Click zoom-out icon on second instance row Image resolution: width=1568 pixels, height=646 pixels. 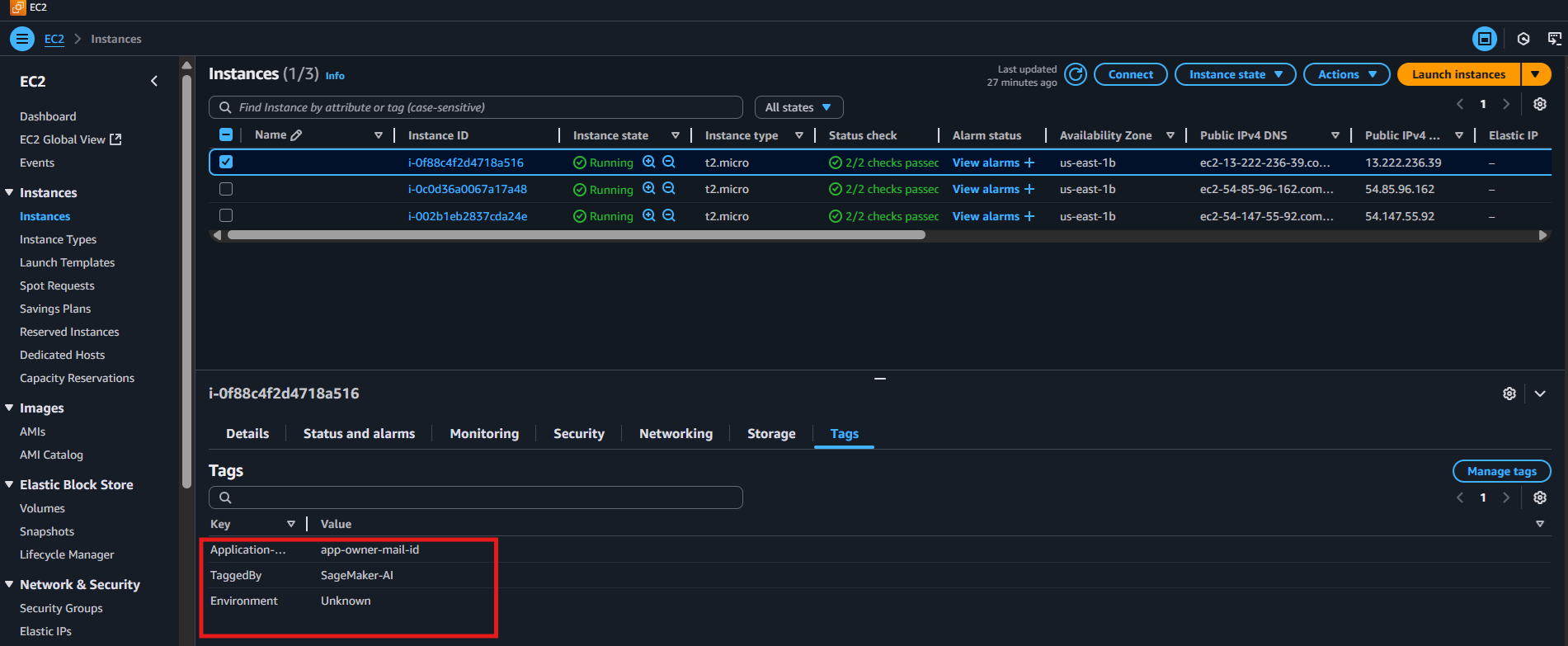(x=669, y=189)
